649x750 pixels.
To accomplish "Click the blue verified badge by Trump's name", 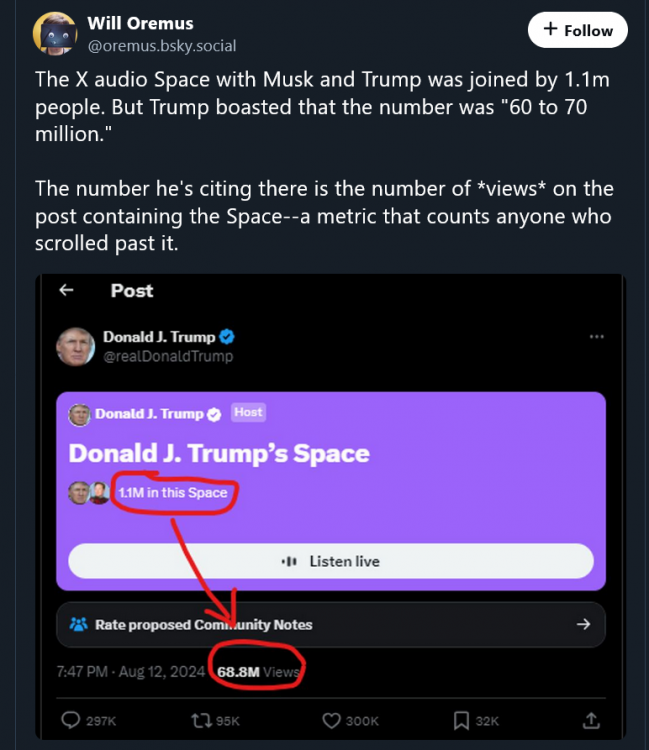I will pyautogui.click(x=227, y=337).
